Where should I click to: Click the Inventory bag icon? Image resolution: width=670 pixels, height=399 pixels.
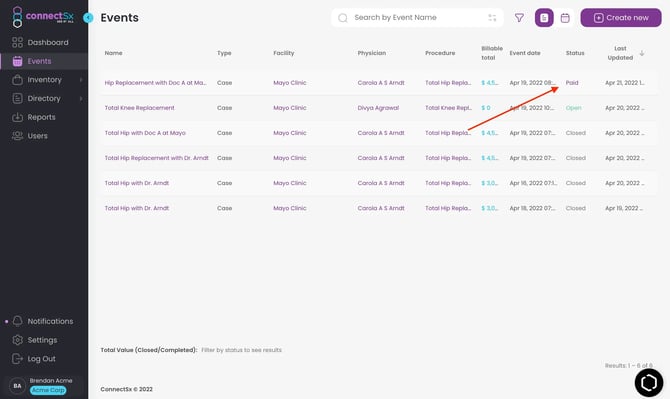[x=18, y=80]
